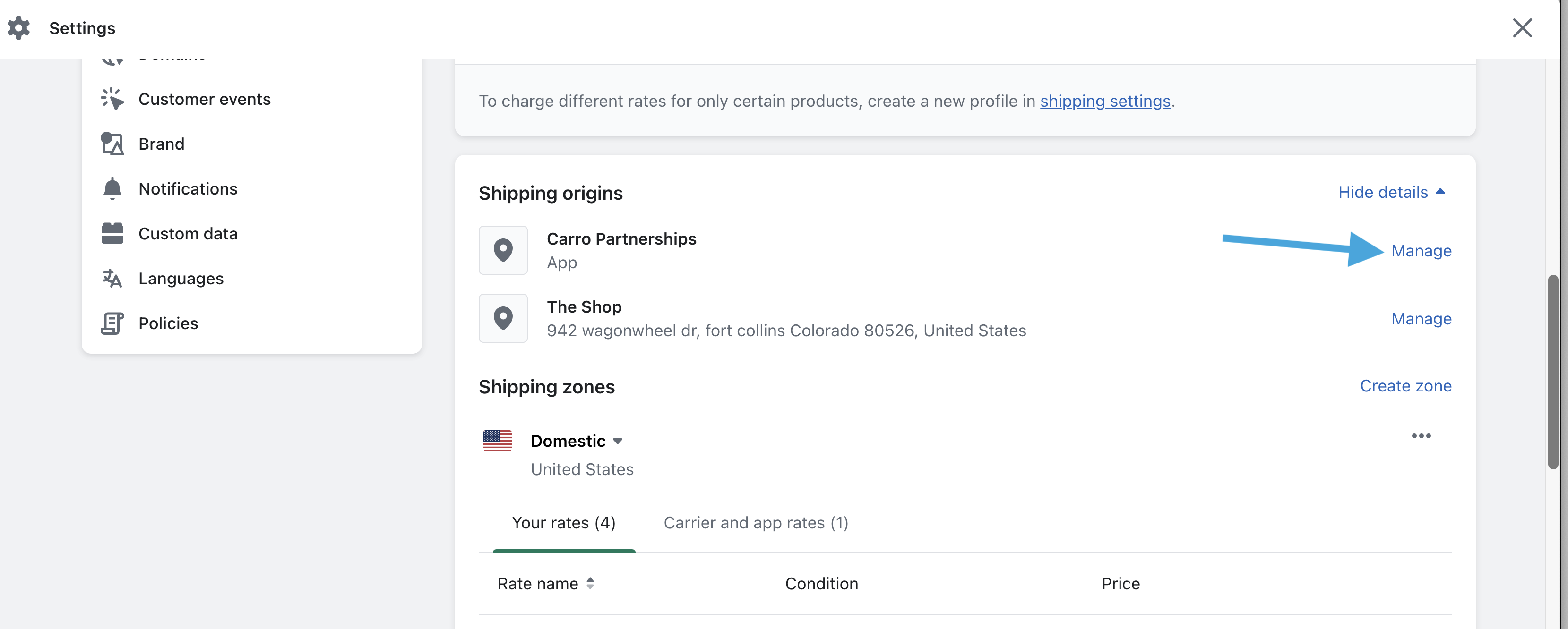Click Manage for Carro Partnerships
1568x629 pixels.
pyautogui.click(x=1421, y=251)
